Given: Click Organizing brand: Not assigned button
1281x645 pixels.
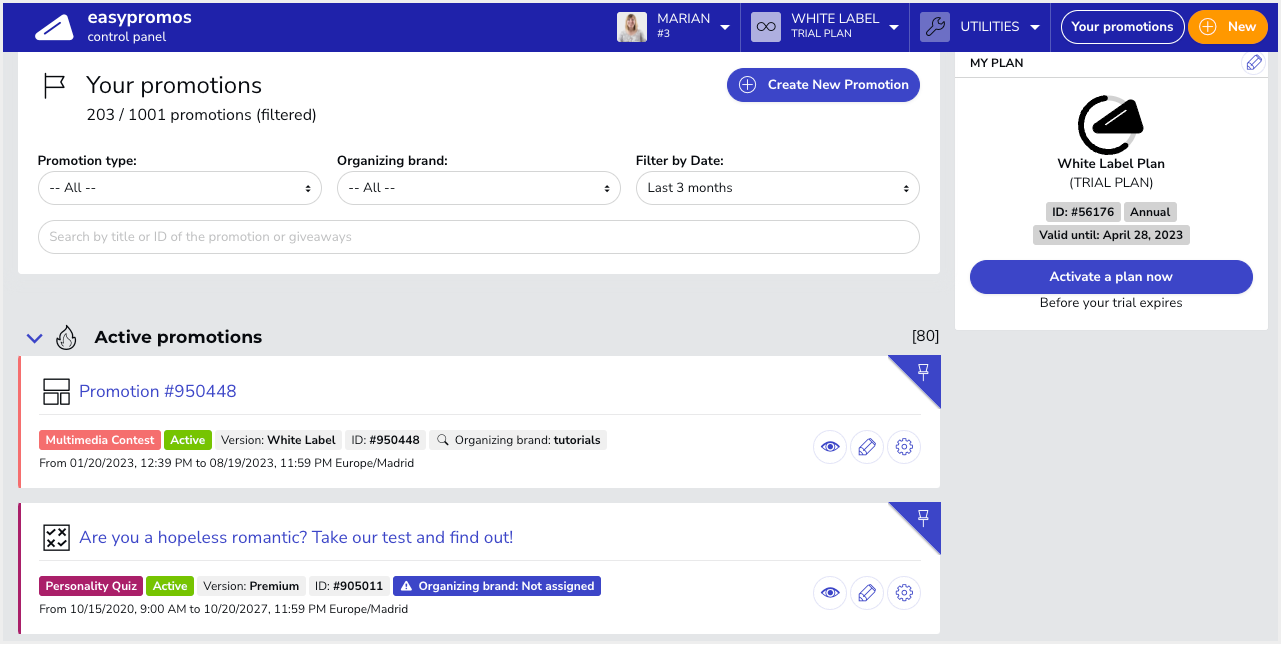Looking at the screenshot, I should tap(497, 586).
